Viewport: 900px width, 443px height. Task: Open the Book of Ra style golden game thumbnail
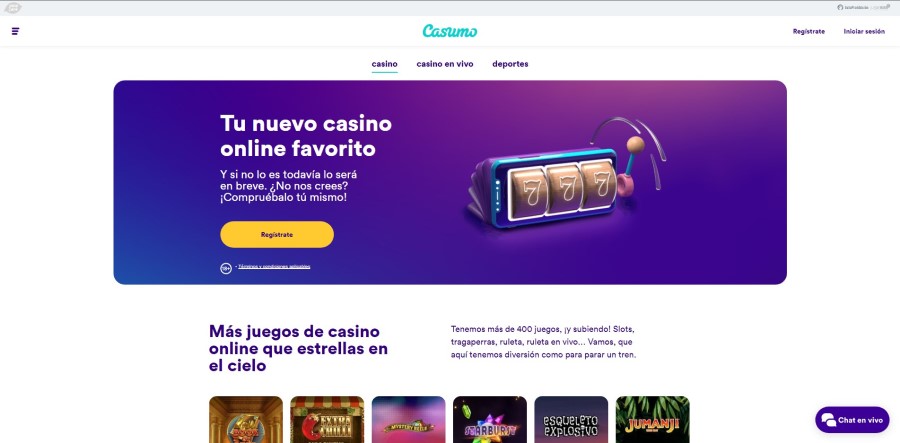tap(246, 419)
